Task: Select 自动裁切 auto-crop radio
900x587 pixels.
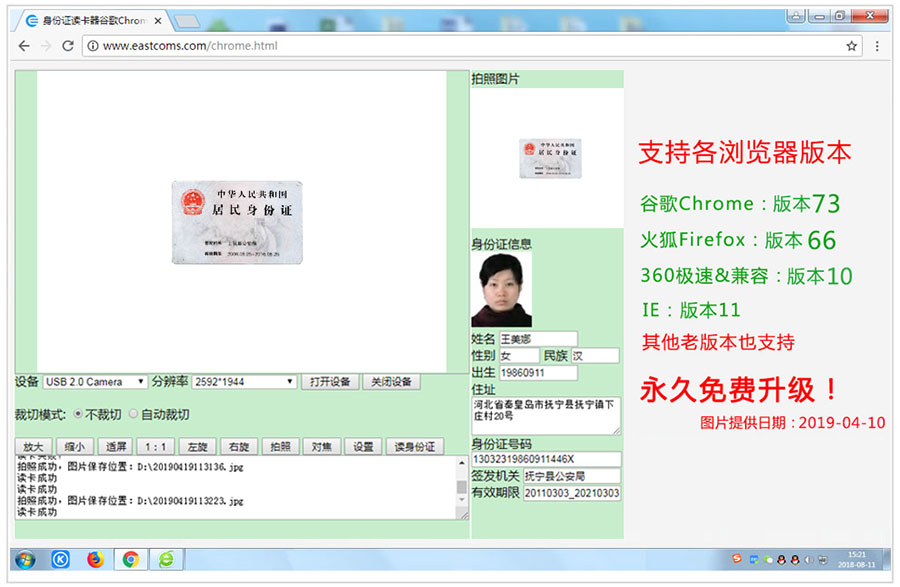Action: click(x=133, y=414)
